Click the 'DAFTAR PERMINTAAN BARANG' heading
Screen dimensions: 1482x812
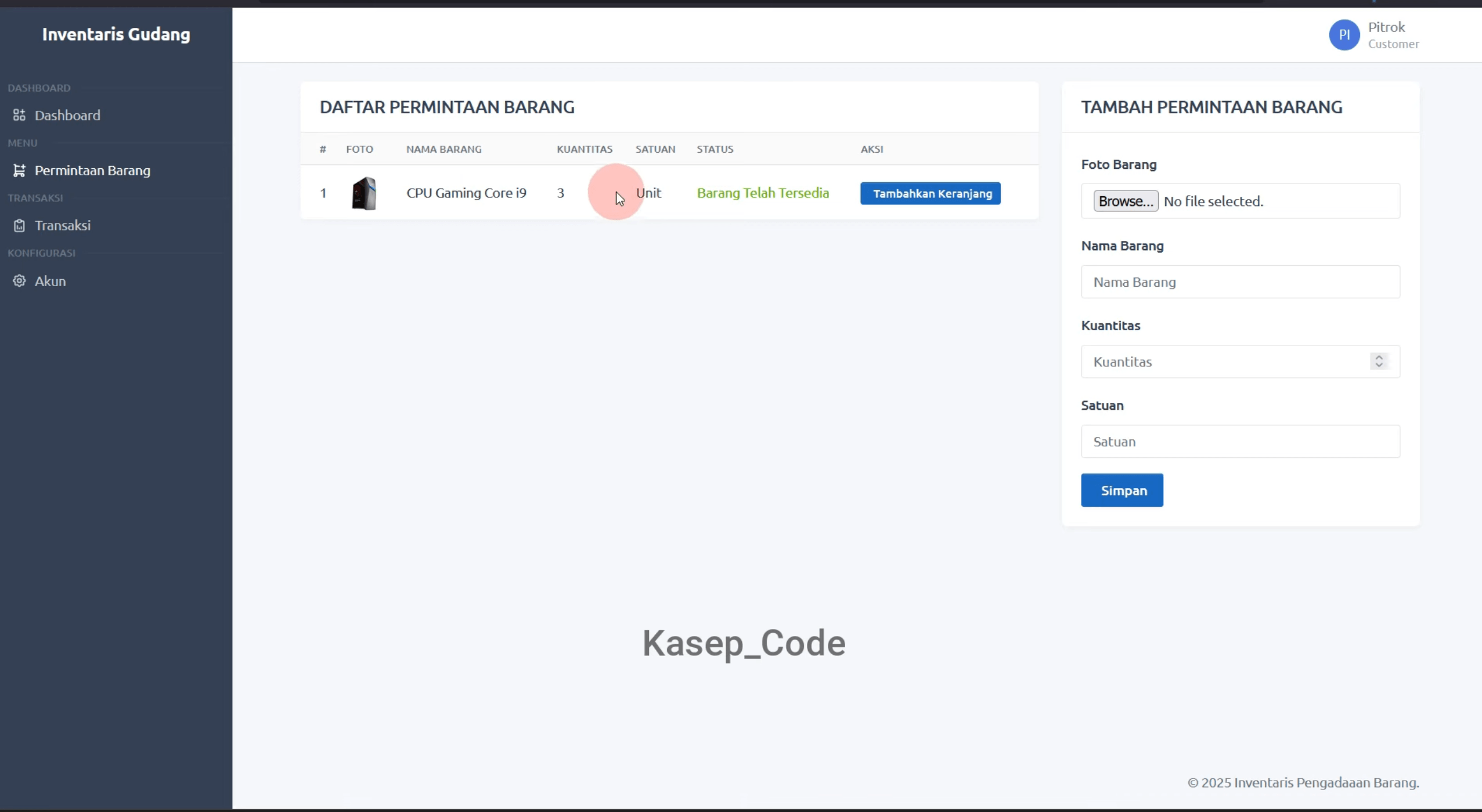pyautogui.click(x=447, y=107)
